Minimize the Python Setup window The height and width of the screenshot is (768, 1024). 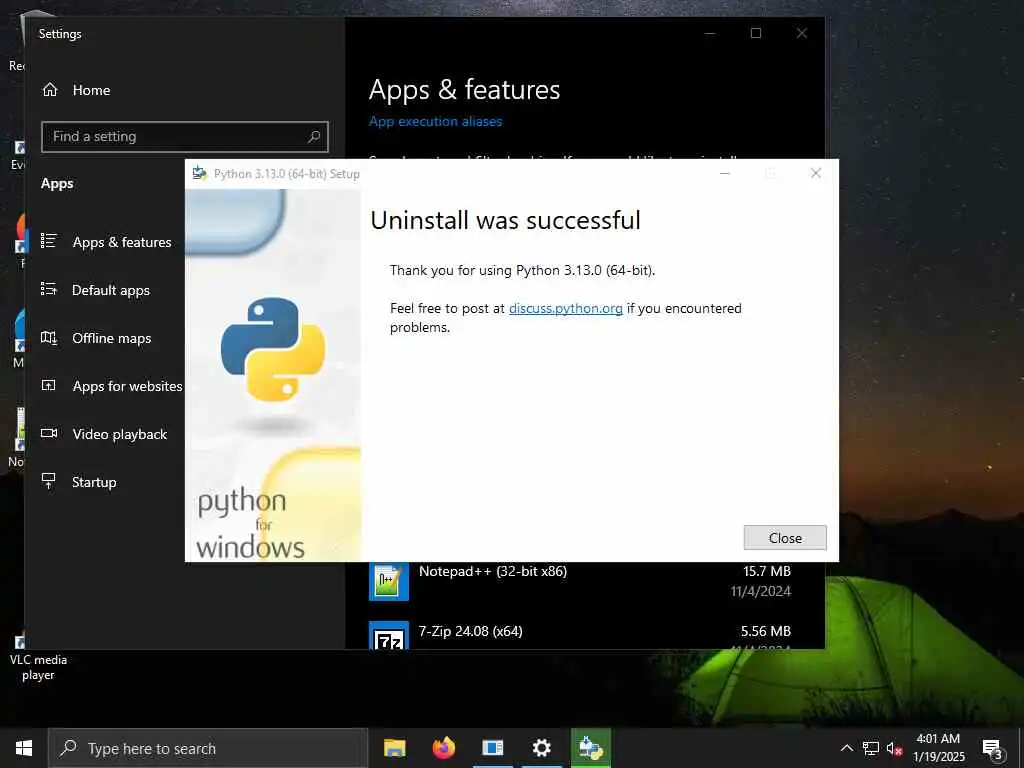725,173
